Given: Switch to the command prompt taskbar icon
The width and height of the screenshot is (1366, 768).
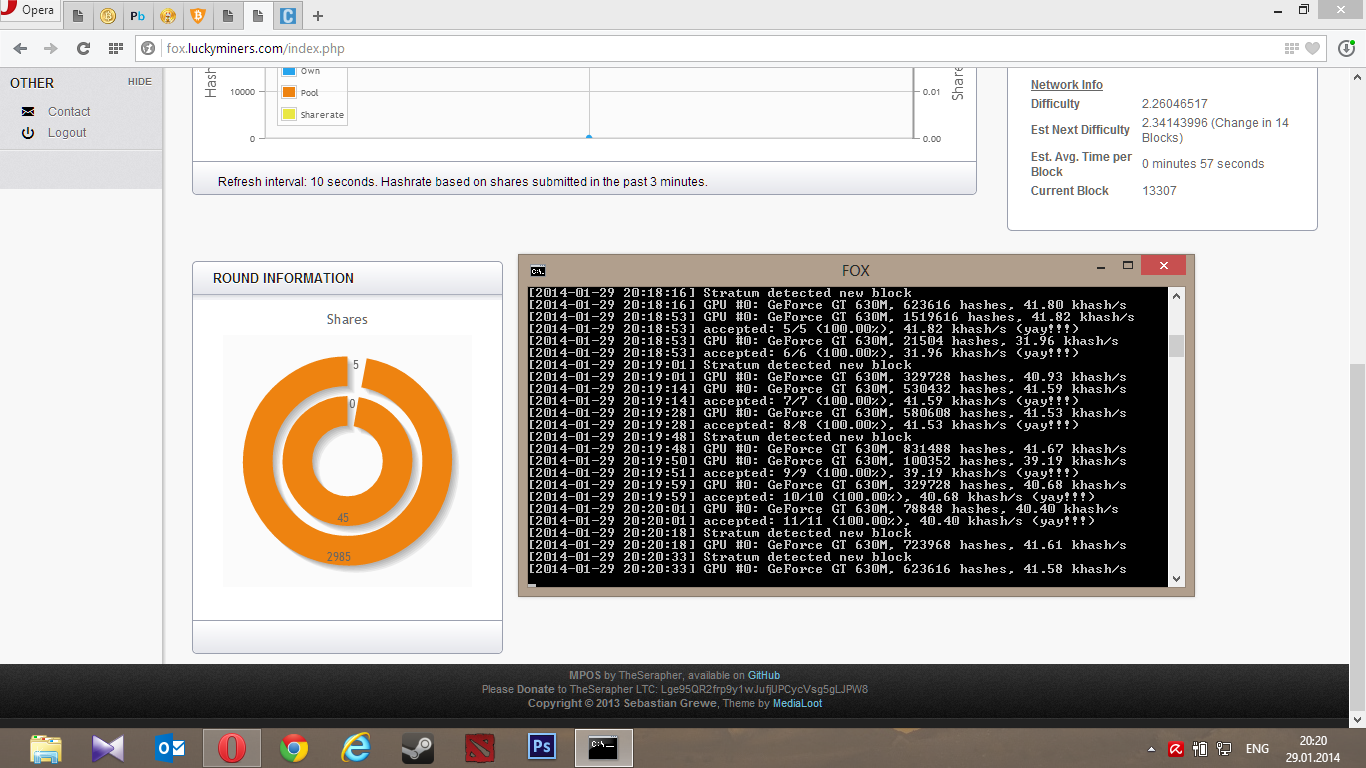Looking at the screenshot, I should click(x=604, y=748).
